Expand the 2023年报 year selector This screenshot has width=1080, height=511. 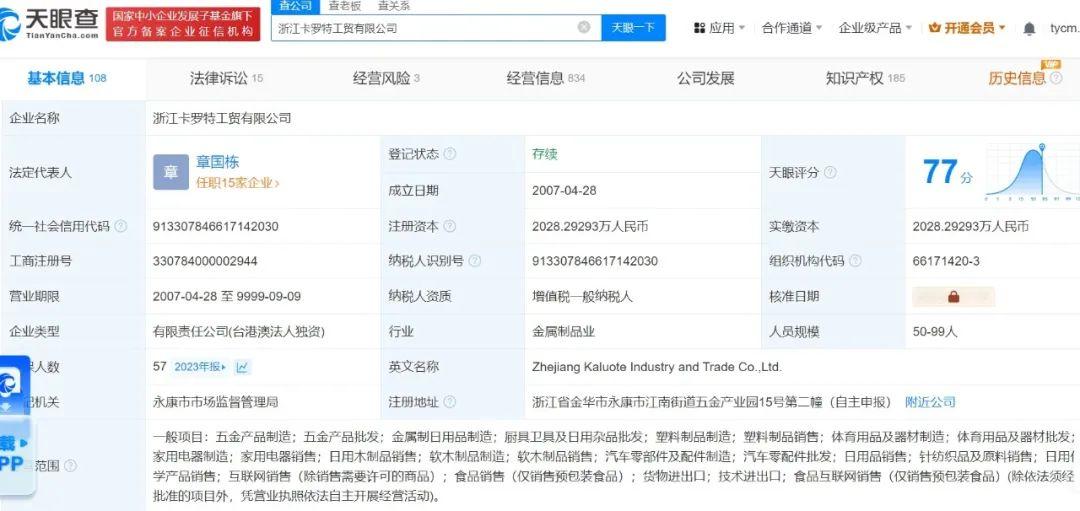pyautogui.click(x=200, y=367)
